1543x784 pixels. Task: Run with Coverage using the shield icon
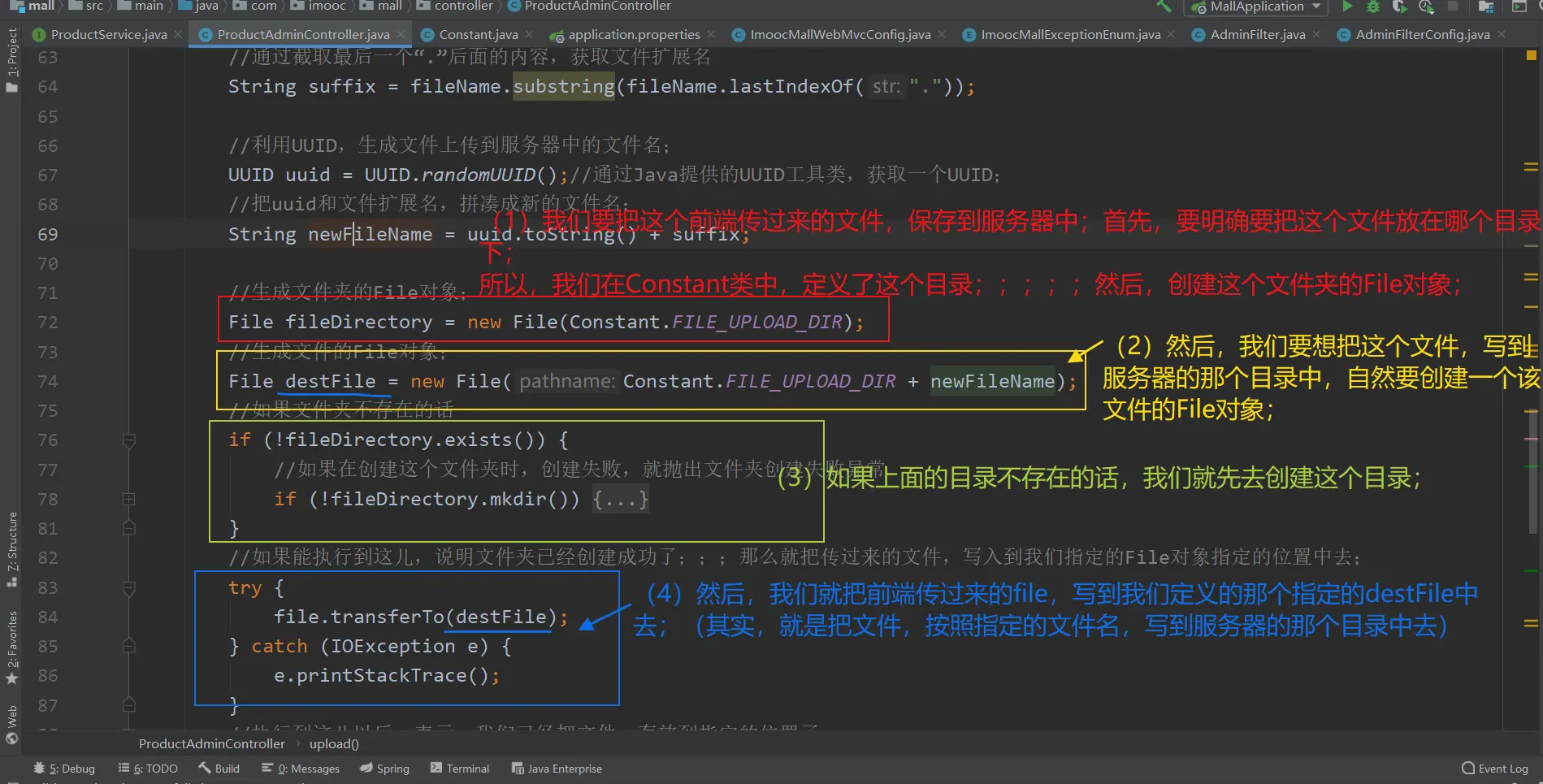1399,6
